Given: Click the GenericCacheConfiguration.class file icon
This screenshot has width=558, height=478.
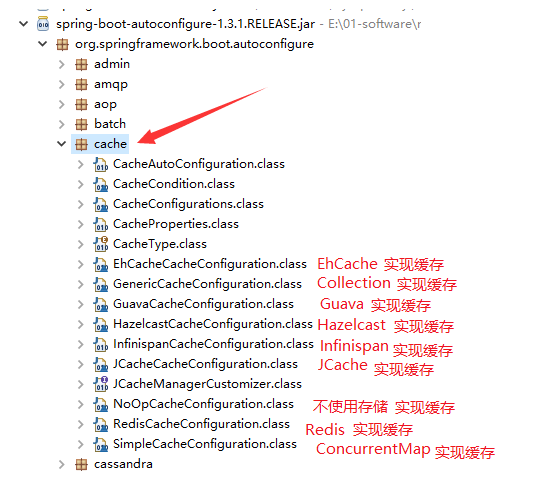Looking at the screenshot, I should [101, 284].
